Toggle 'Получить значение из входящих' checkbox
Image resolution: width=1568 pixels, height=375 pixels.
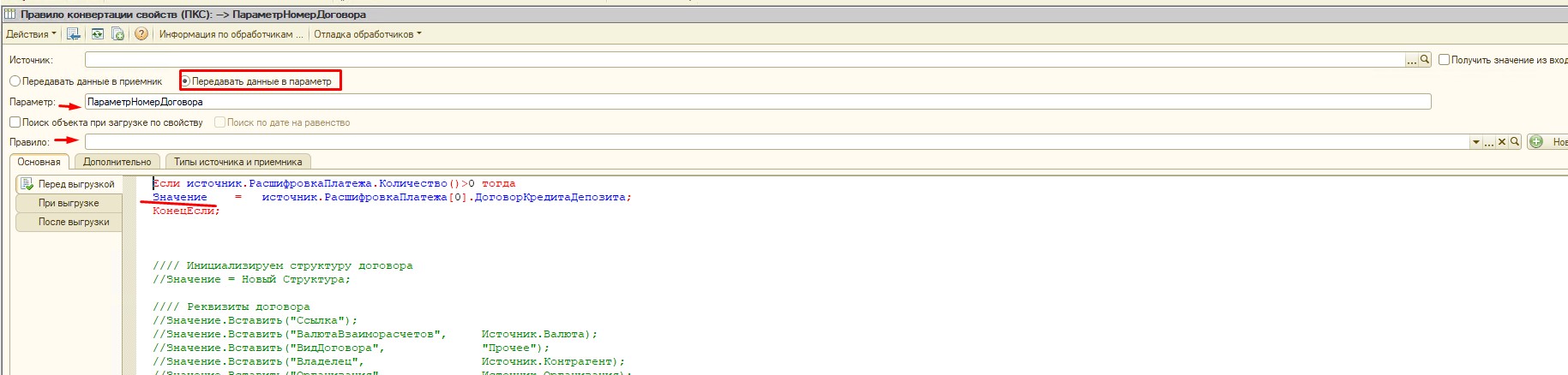click(x=1444, y=60)
